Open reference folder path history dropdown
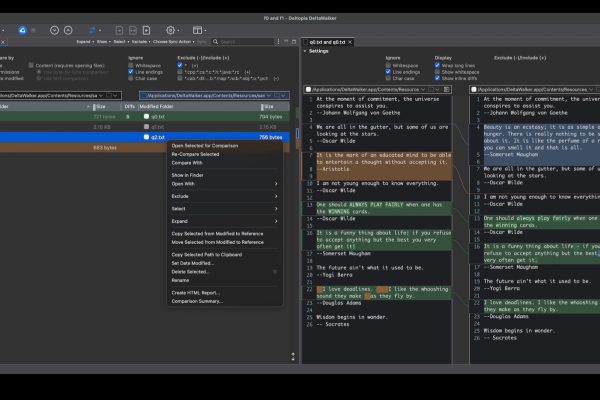The height and width of the screenshot is (400, 600). click(101, 95)
